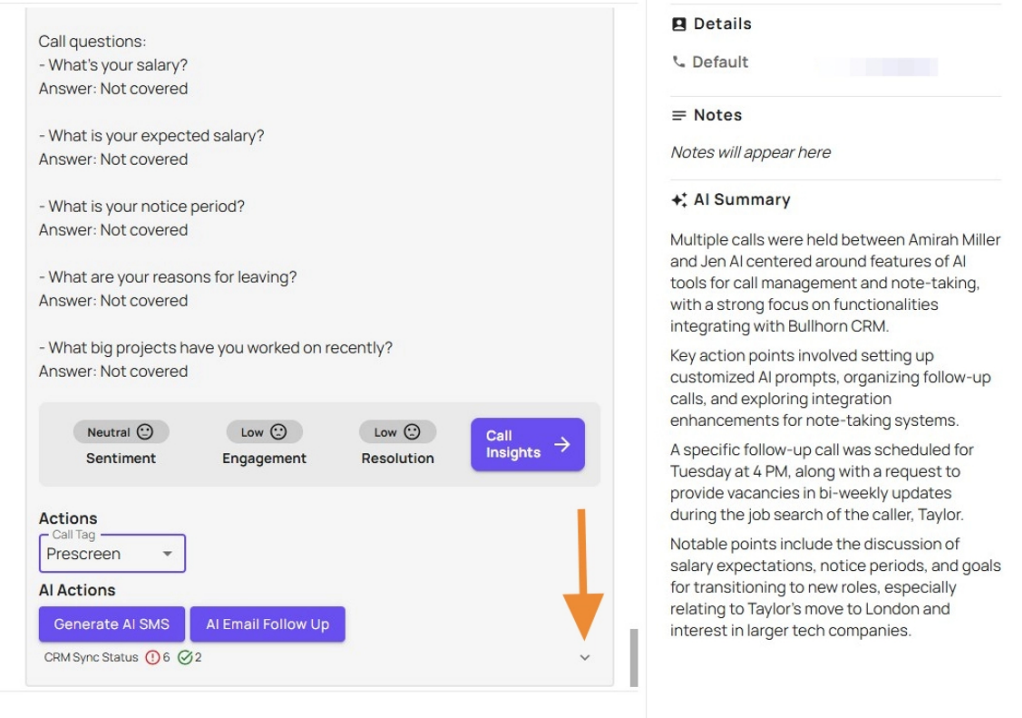Click the Low engagement face icon
This screenshot has height=718, width=1022.
point(279,432)
